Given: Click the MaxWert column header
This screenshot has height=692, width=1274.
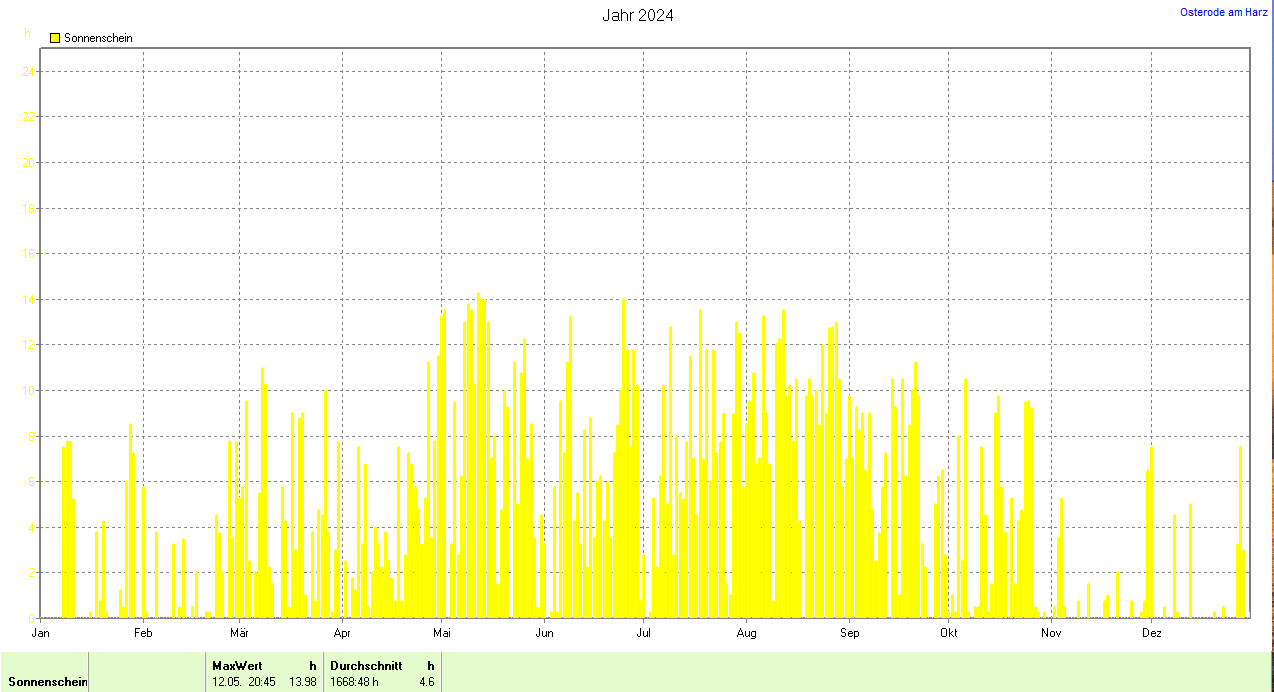Looking at the screenshot, I should [230, 665].
